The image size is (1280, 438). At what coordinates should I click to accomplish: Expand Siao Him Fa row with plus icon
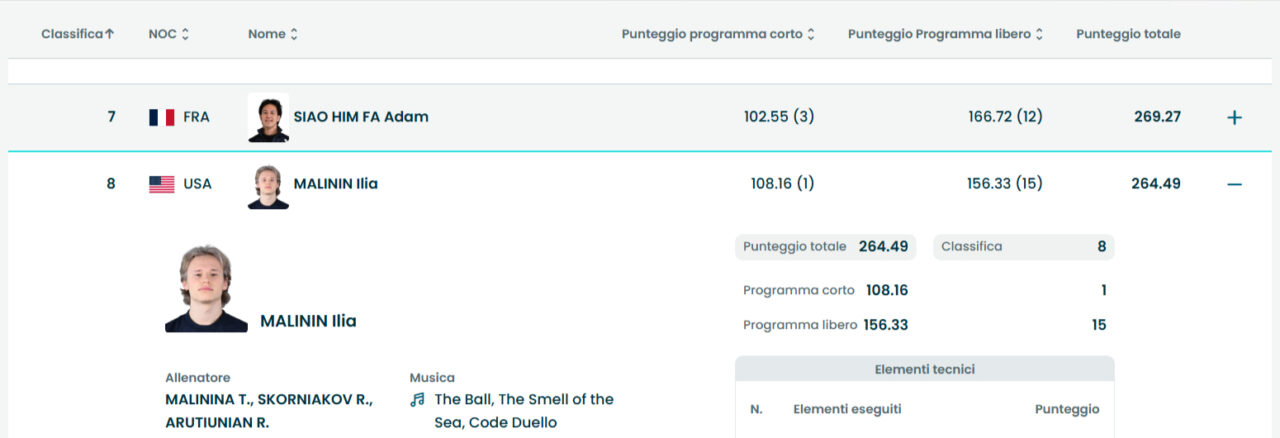pos(1234,117)
